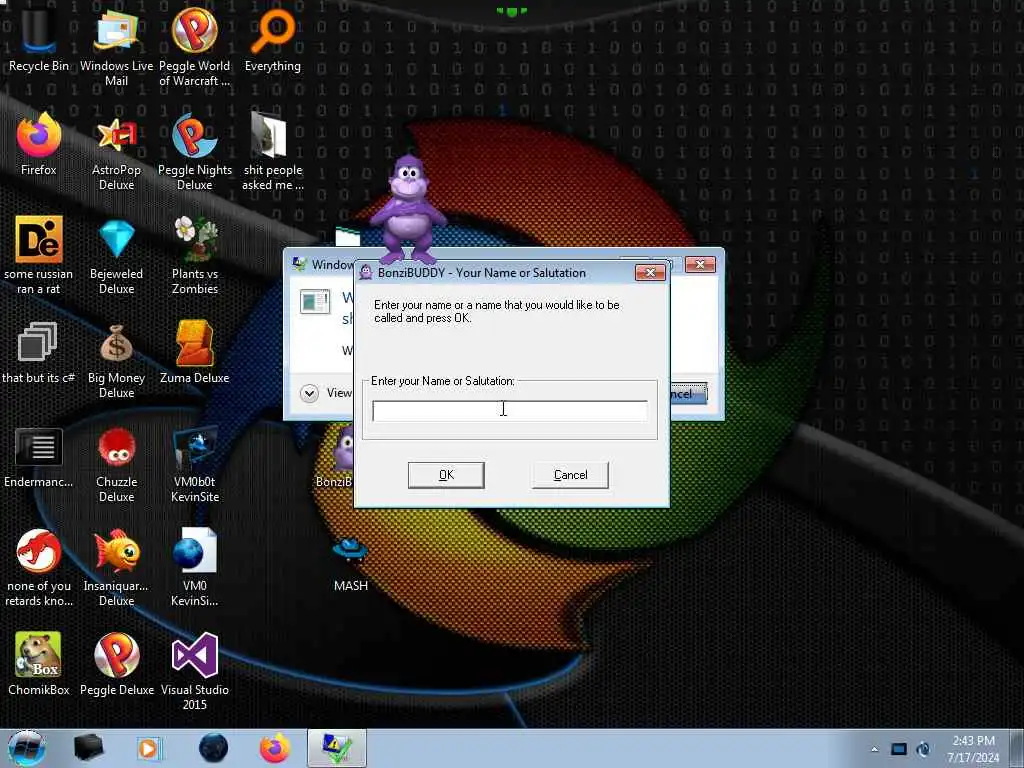
Task: Select the ChomikBox desktop icon
Action: pyautogui.click(x=39, y=663)
